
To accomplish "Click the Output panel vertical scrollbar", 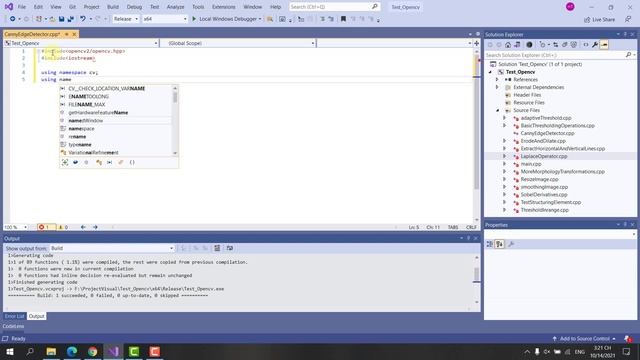I will pyautogui.click(x=476, y=280).
